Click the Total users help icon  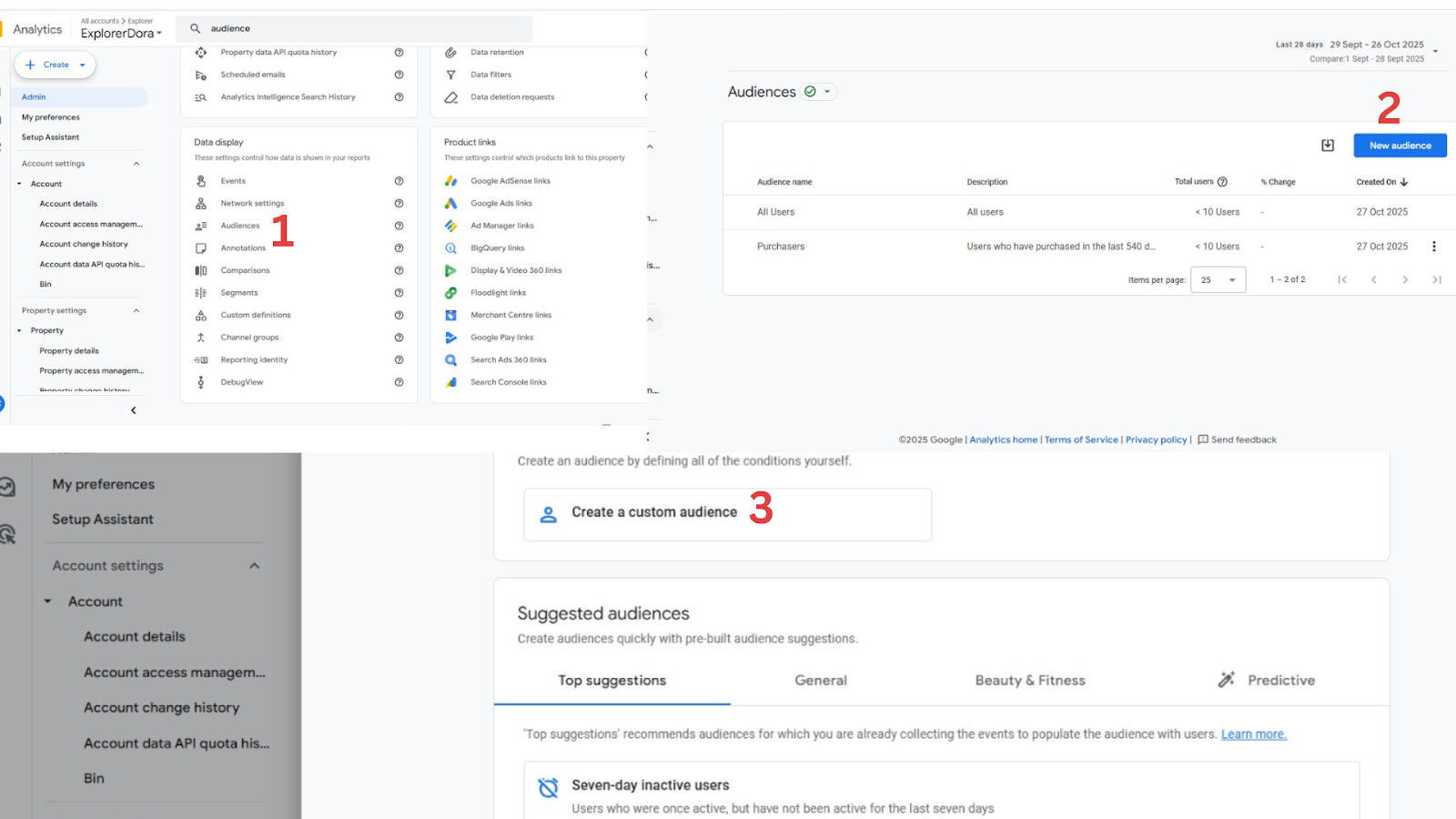[x=1222, y=182]
